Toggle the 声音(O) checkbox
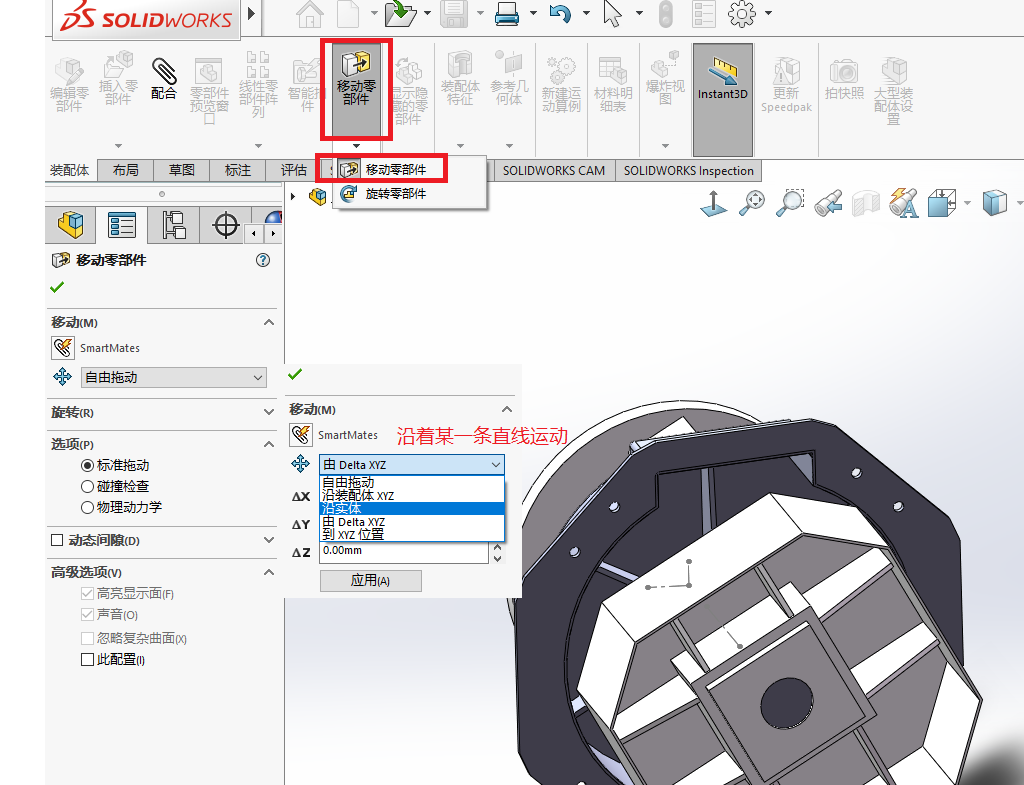The width and height of the screenshot is (1024, 785). (x=87, y=614)
